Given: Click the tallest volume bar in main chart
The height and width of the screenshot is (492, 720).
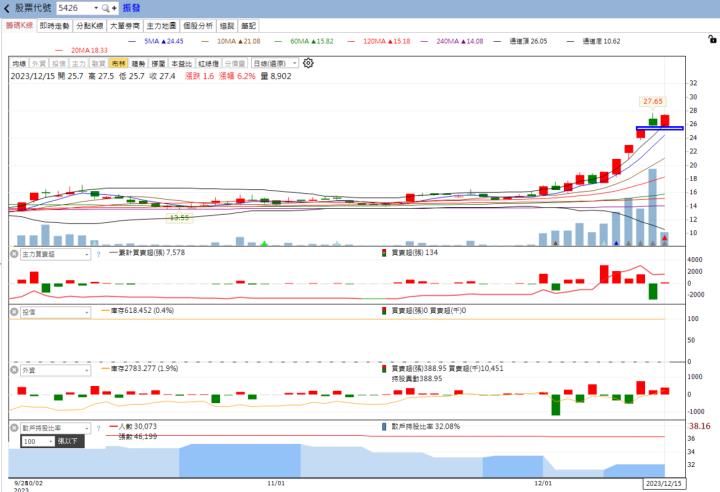Looking at the screenshot, I should point(652,207).
